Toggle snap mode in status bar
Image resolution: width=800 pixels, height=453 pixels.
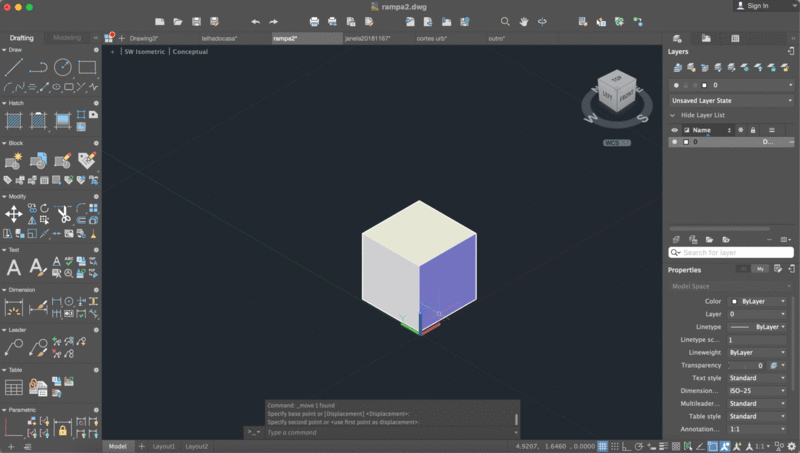(x=615, y=446)
